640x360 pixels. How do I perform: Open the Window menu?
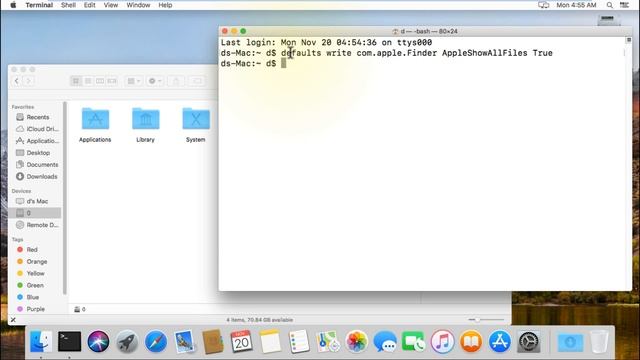[138, 5]
